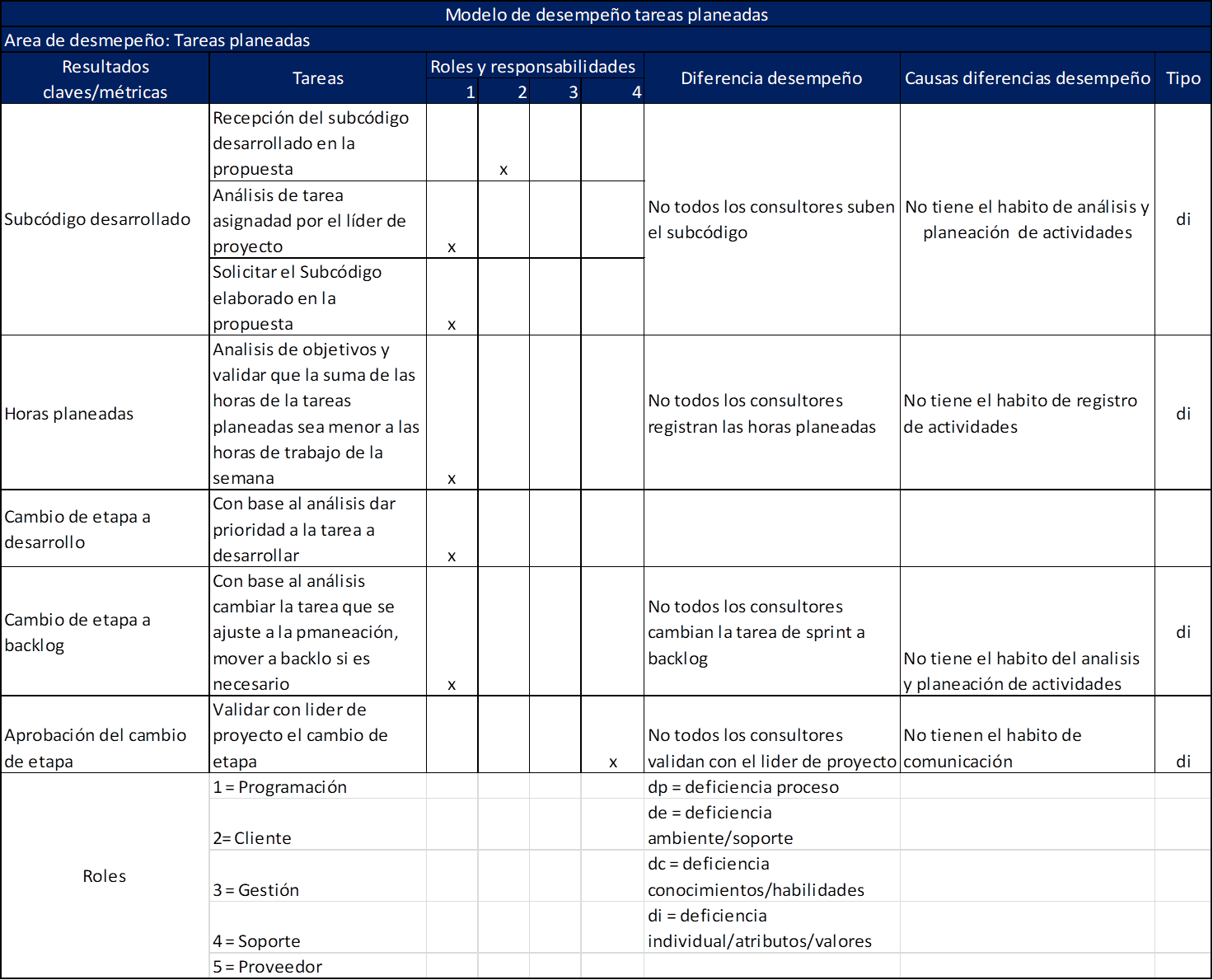Select the 'Causas diferencias desempeño' header
This screenshot has height=980, width=1213.
(1028, 79)
